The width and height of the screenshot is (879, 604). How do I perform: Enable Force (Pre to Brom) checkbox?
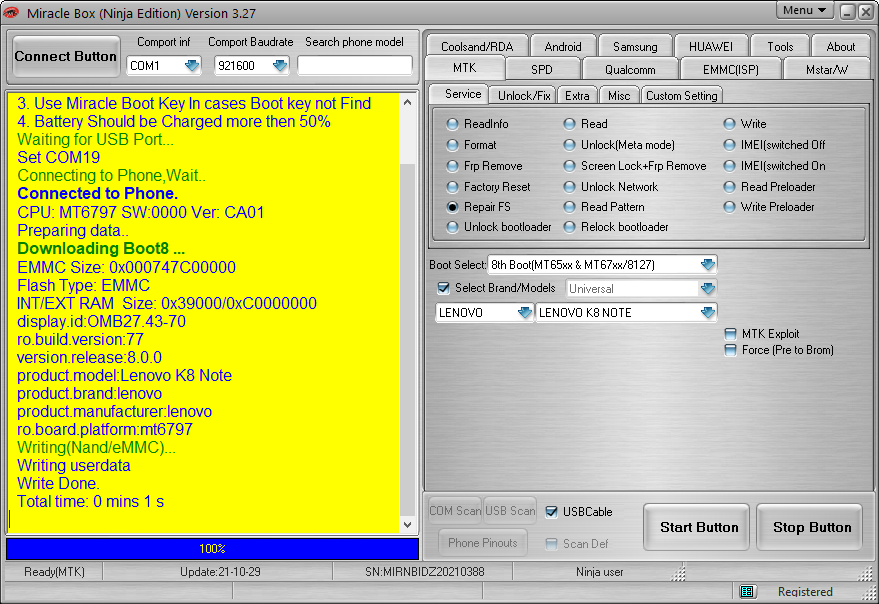730,350
